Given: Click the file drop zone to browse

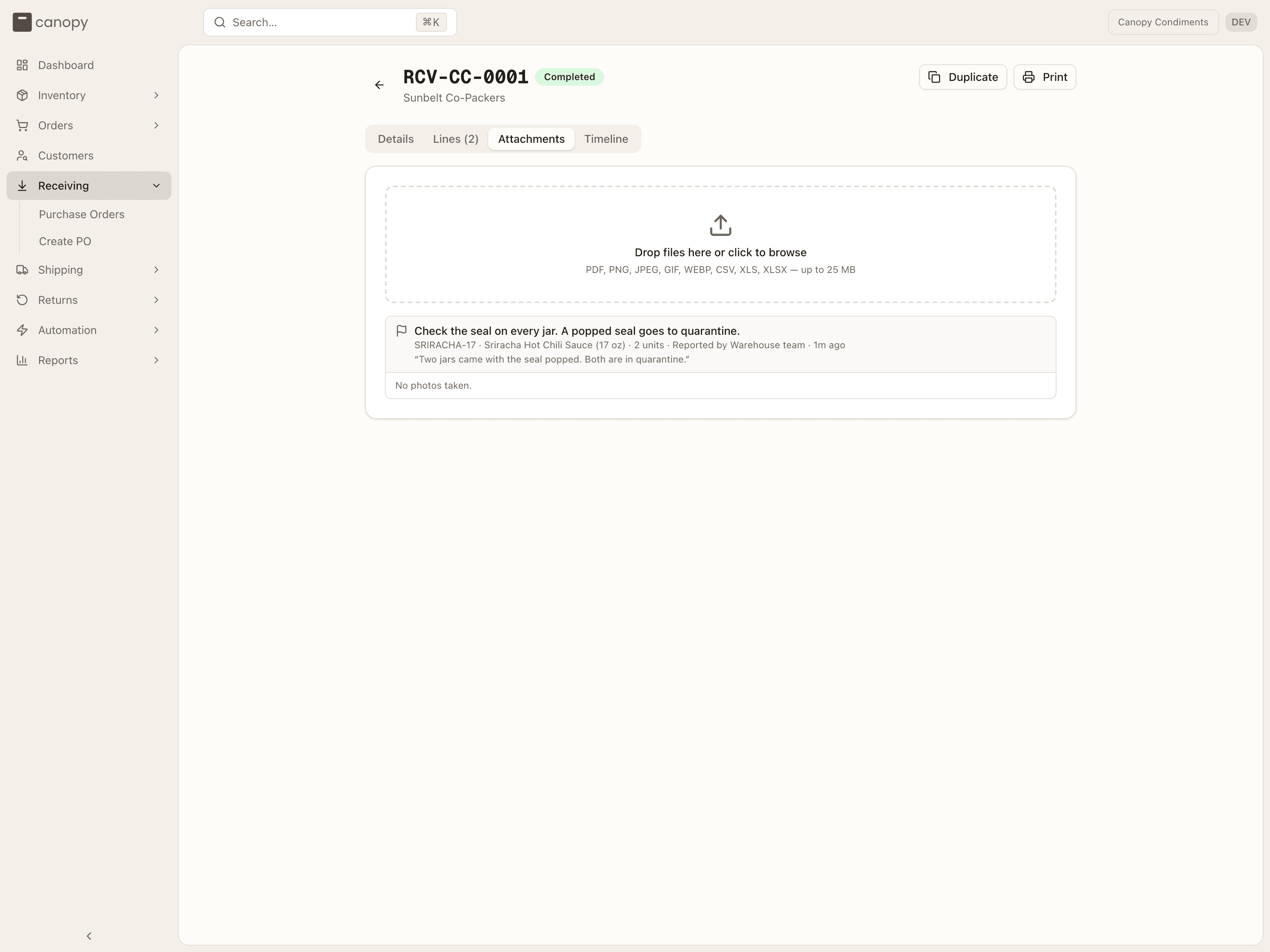Looking at the screenshot, I should pyautogui.click(x=721, y=244).
